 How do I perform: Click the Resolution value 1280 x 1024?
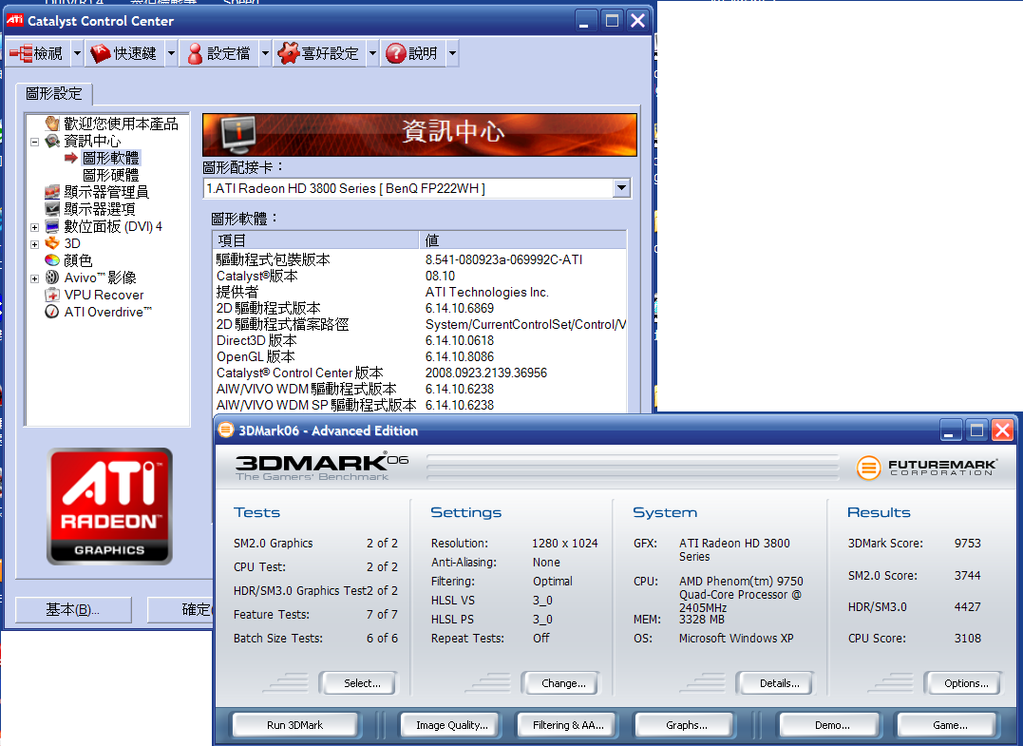(x=565, y=543)
